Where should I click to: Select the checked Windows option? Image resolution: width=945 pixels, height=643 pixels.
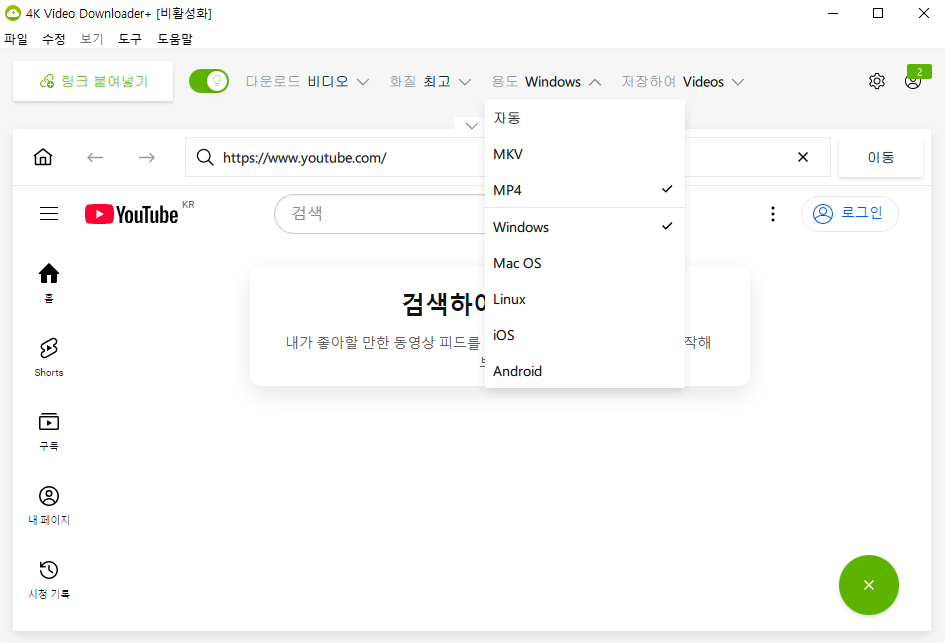click(585, 227)
